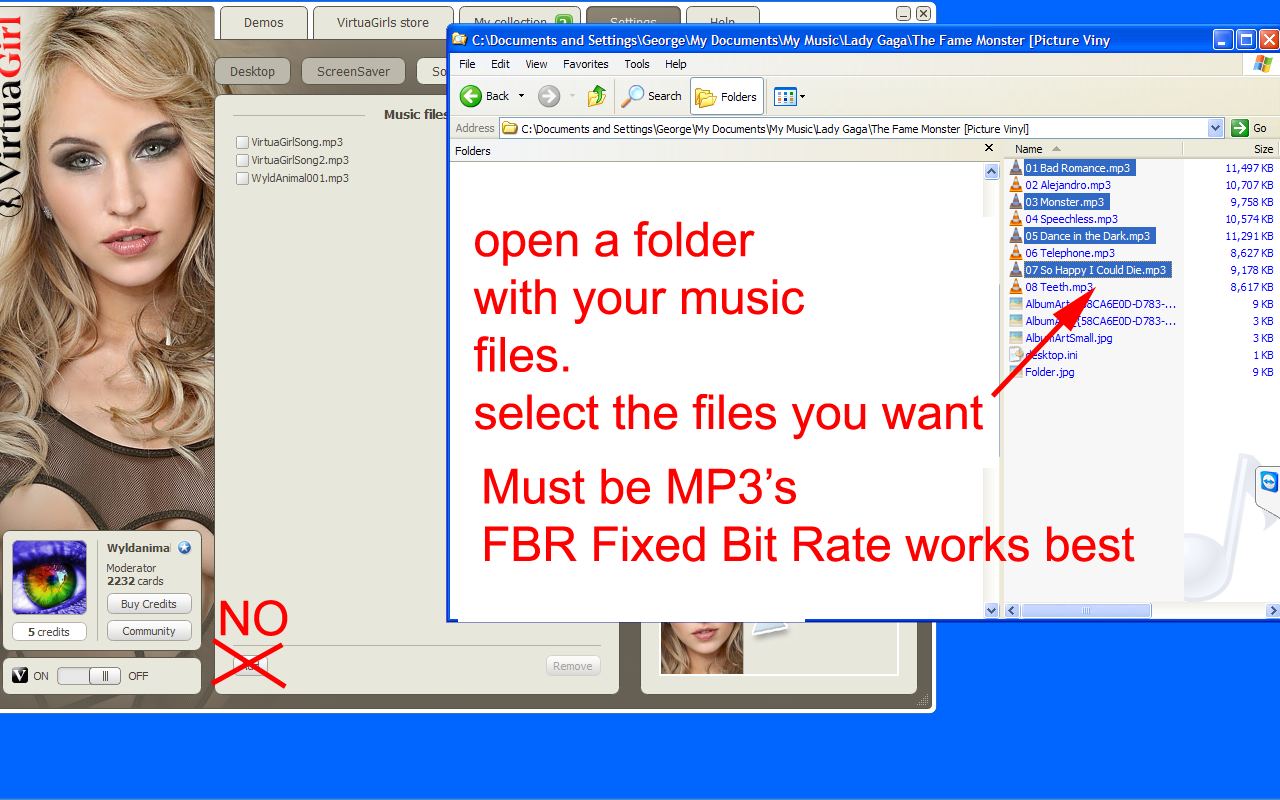1280x800 pixels.
Task: Click the Buy Credits button
Action: point(149,604)
